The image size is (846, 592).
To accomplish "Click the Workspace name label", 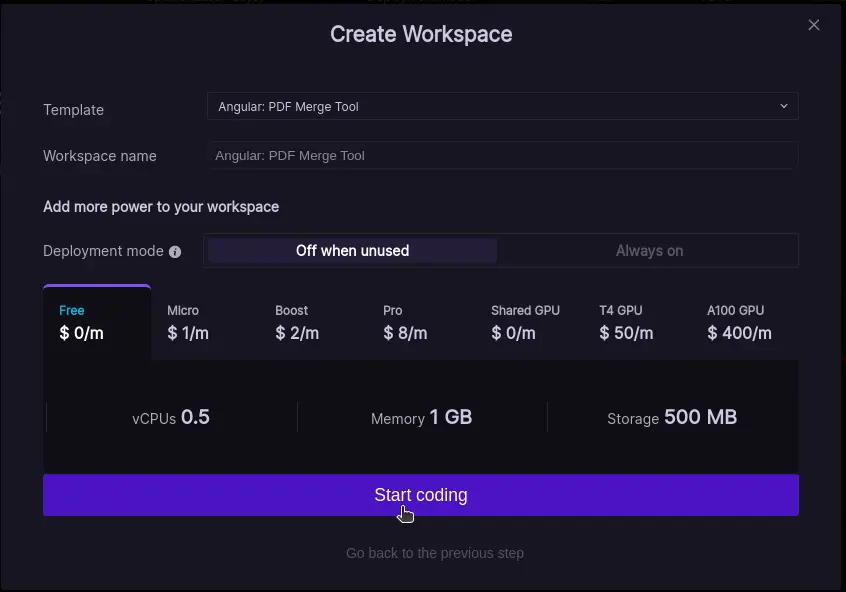I will click(x=100, y=156).
